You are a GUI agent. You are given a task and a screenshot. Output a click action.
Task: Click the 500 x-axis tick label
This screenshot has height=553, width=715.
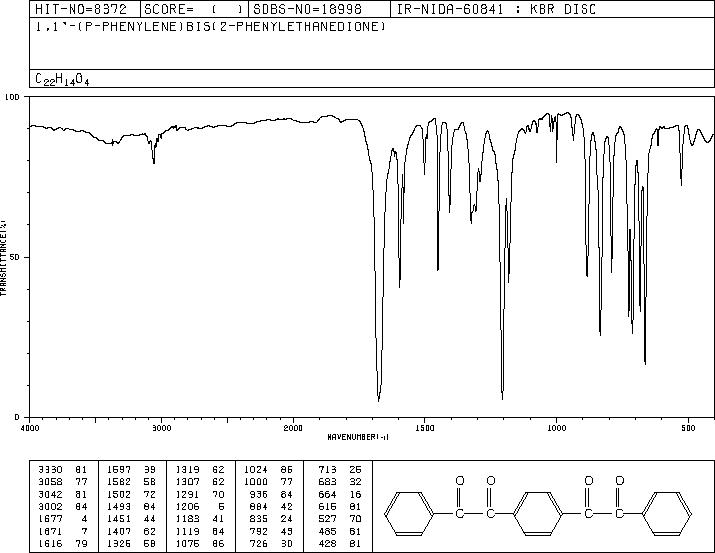(688, 428)
